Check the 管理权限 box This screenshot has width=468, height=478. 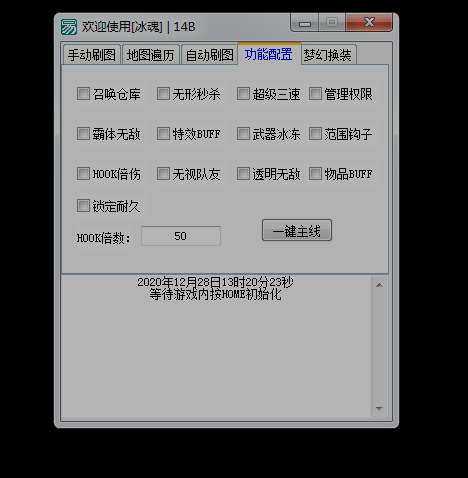[x=315, y=94]
